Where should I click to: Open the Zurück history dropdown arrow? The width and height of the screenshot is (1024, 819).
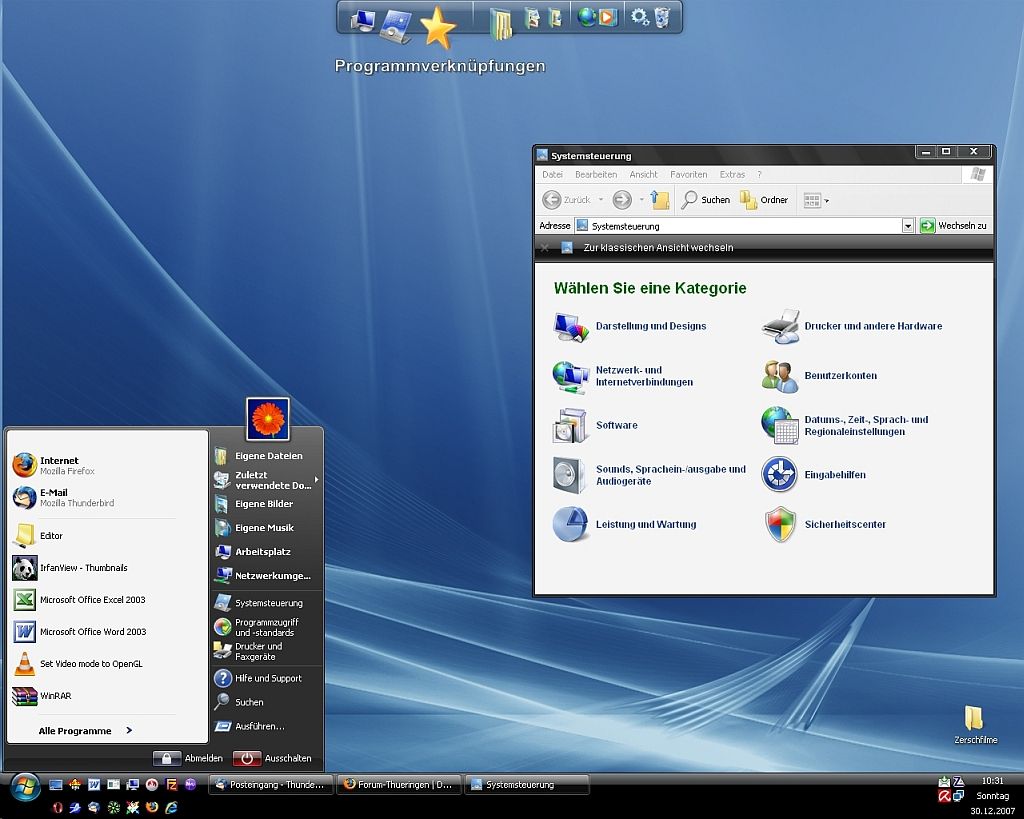[x=601, y=200]
